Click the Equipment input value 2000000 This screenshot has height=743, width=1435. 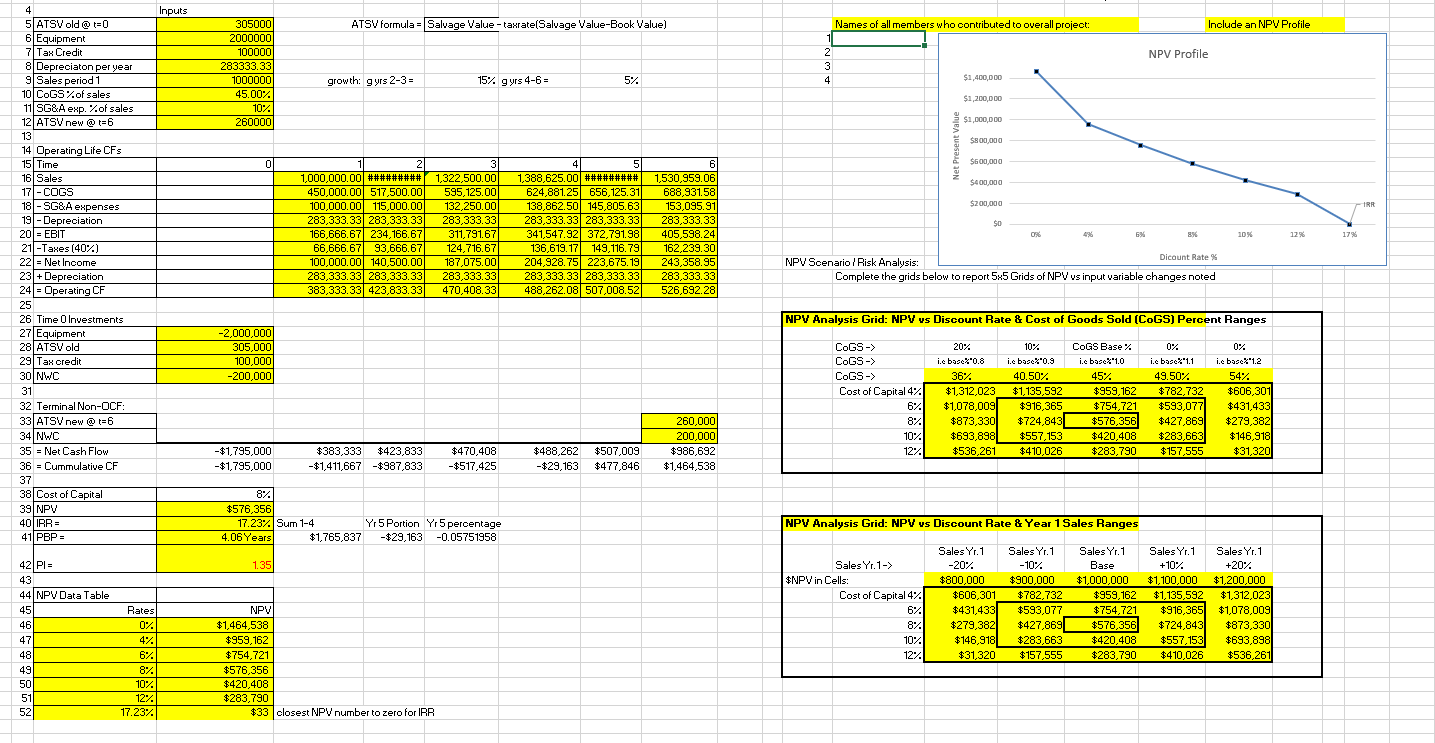pos(216,38)
